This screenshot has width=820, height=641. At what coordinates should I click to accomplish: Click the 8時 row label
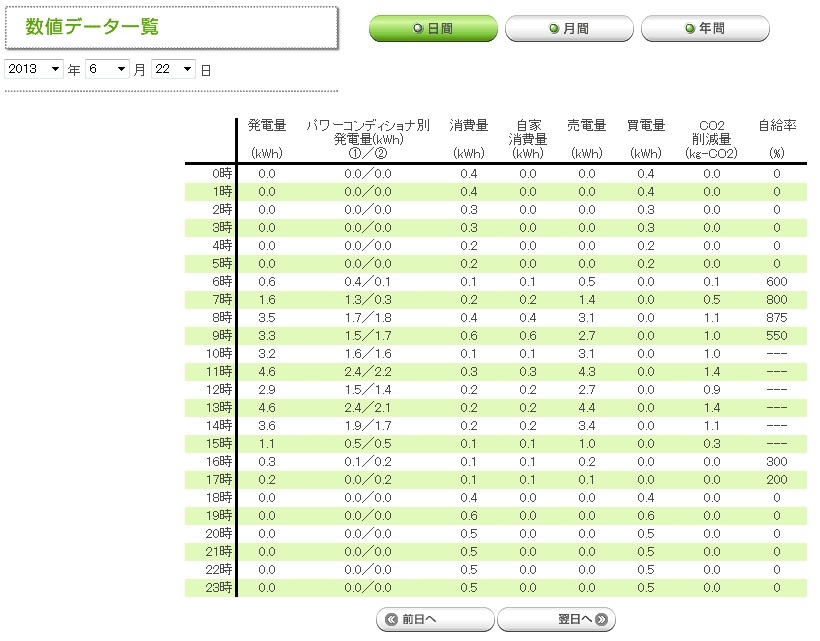pos(222,317)
